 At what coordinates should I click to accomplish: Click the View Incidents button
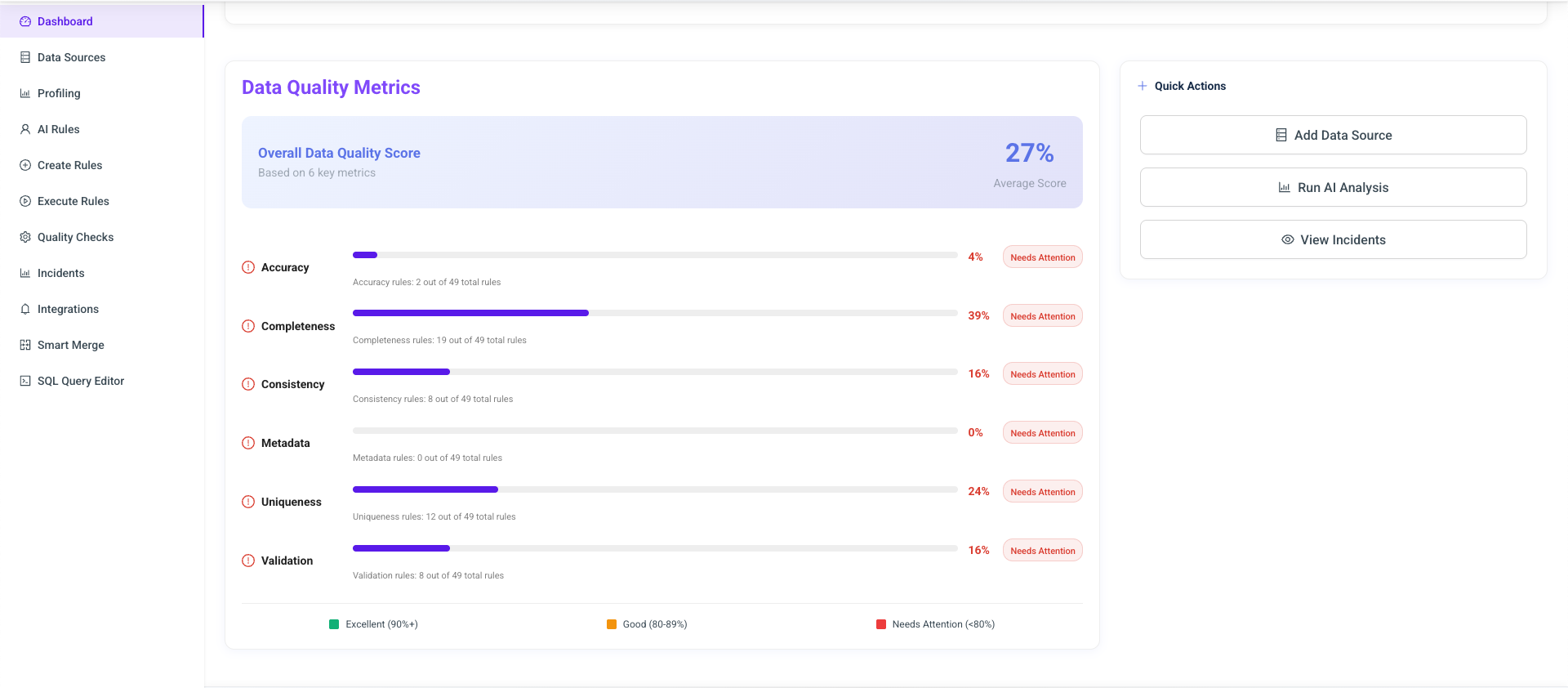[1333, 239]
